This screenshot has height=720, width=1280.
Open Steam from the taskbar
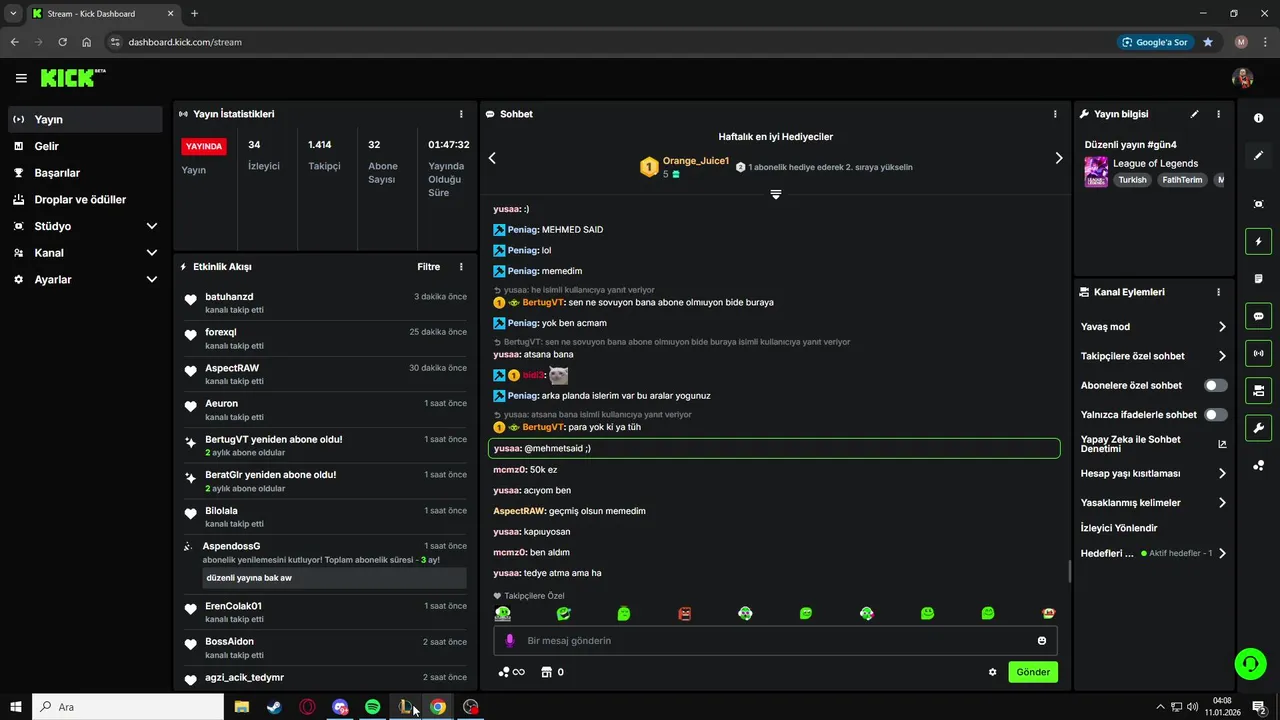[x=274, y=707]
